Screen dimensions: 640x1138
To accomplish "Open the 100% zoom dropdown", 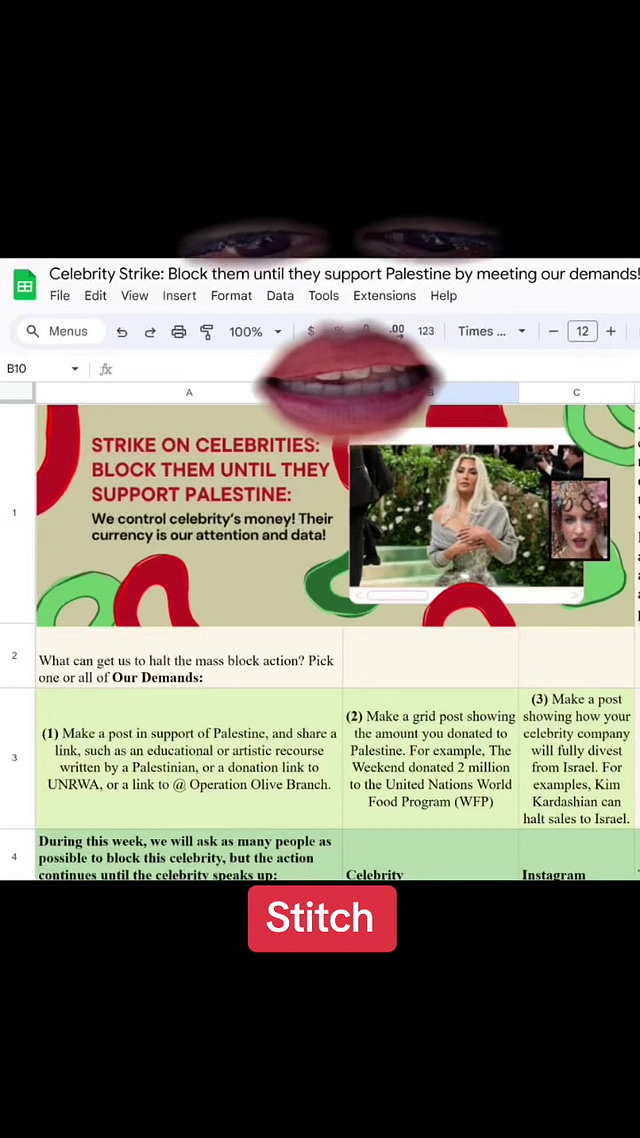I will point(255,332).
